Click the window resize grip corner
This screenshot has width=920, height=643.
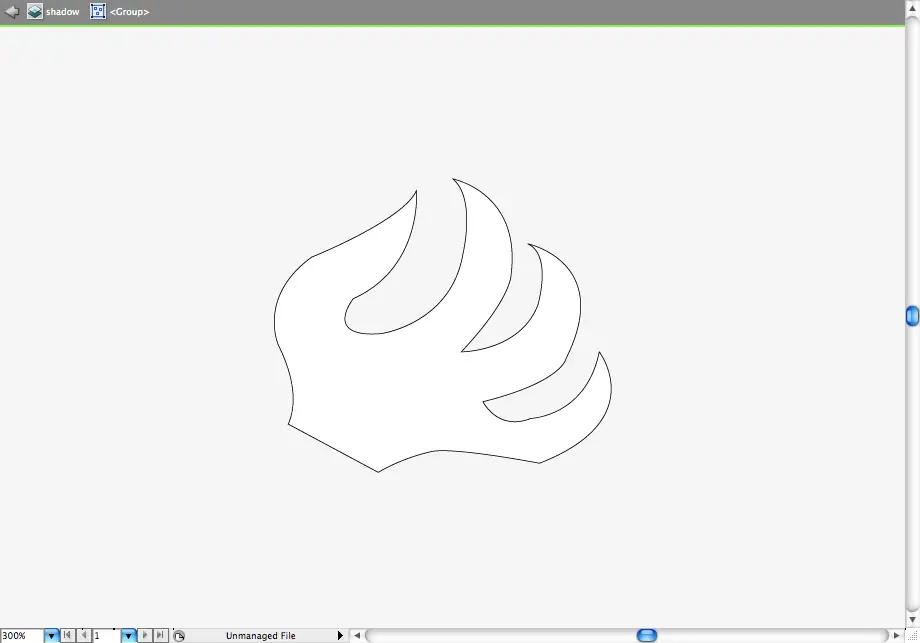912,635
